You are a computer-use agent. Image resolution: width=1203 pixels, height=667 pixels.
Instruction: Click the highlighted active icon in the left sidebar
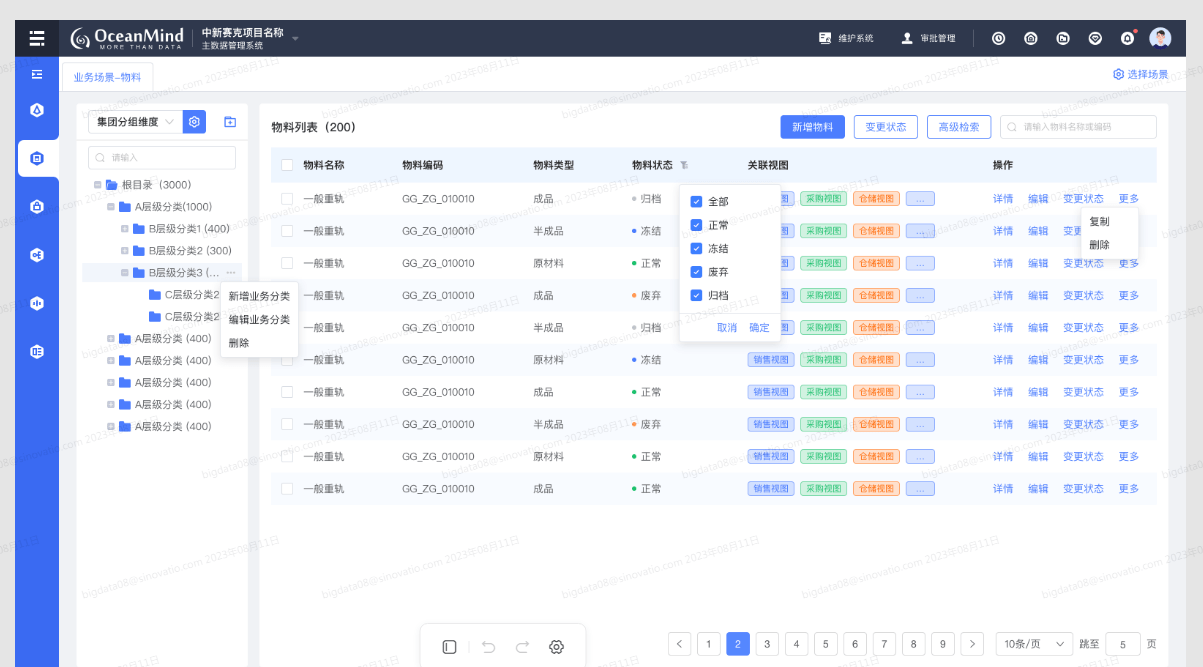click(x=37, y=158)
